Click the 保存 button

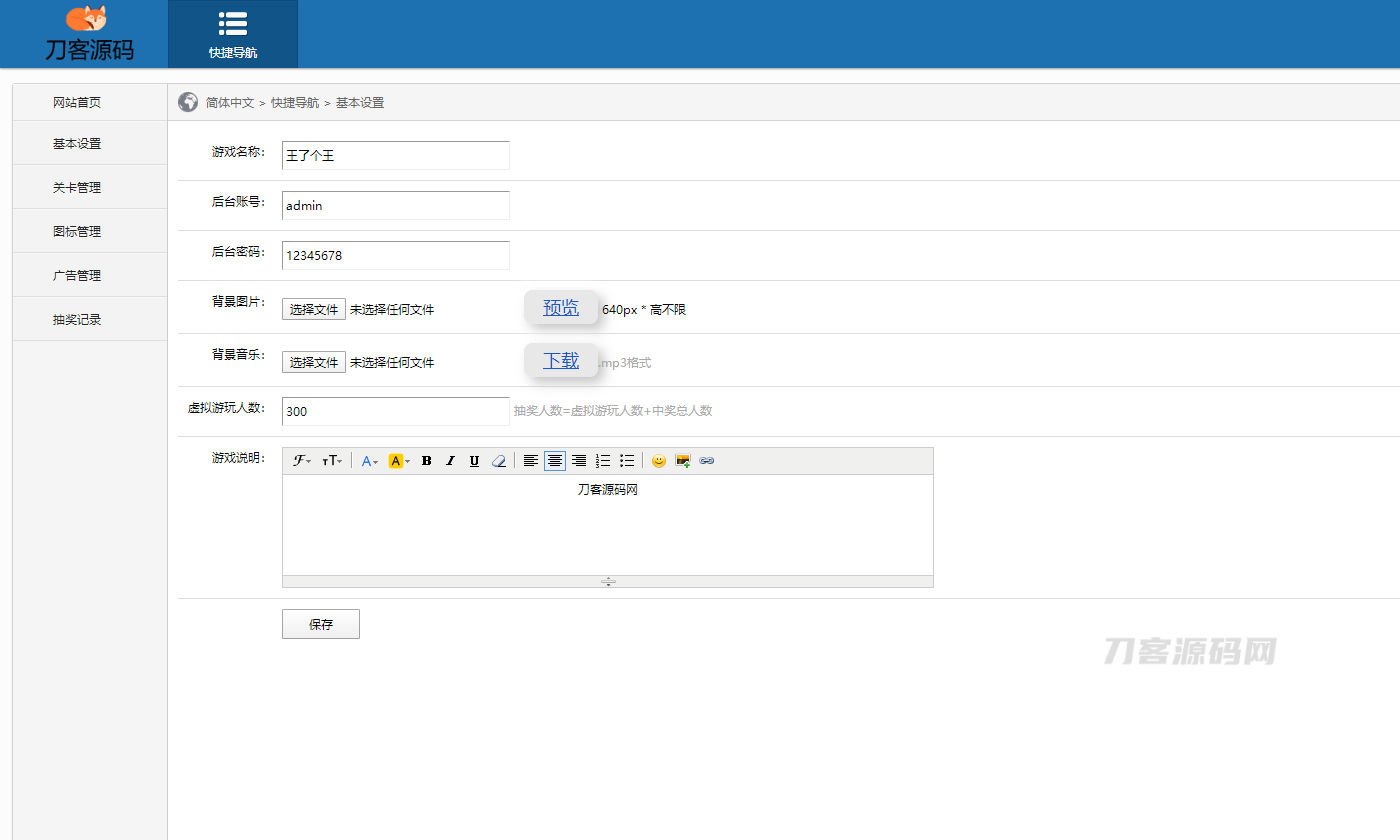pos(321,624)
